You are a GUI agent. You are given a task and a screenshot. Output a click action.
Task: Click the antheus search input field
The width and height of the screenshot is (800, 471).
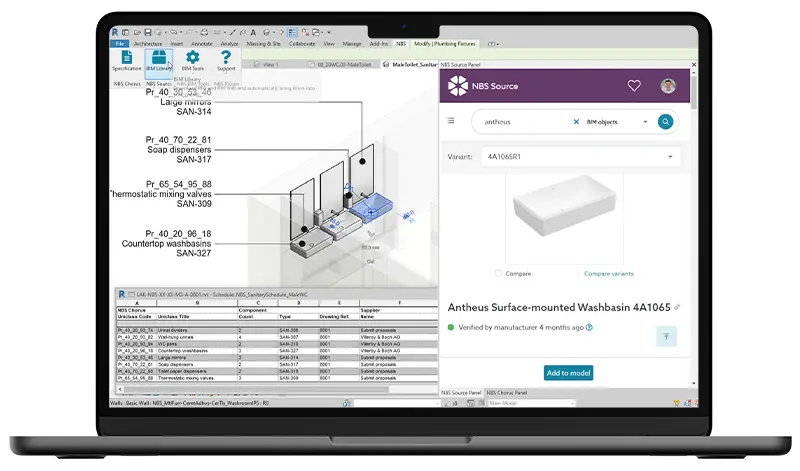[524, 122]
